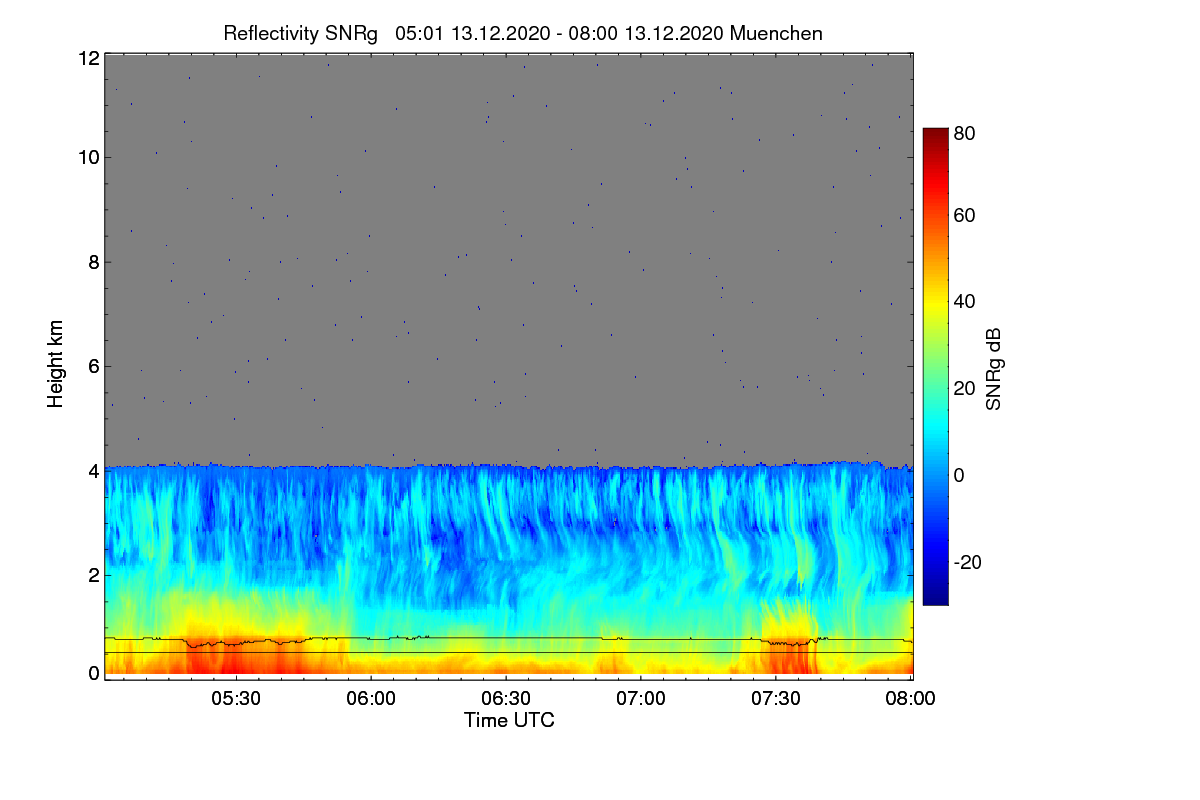Click the time tick label '07:00'
This screenshot has height=800, width=1200.
(x=641, y=698)
